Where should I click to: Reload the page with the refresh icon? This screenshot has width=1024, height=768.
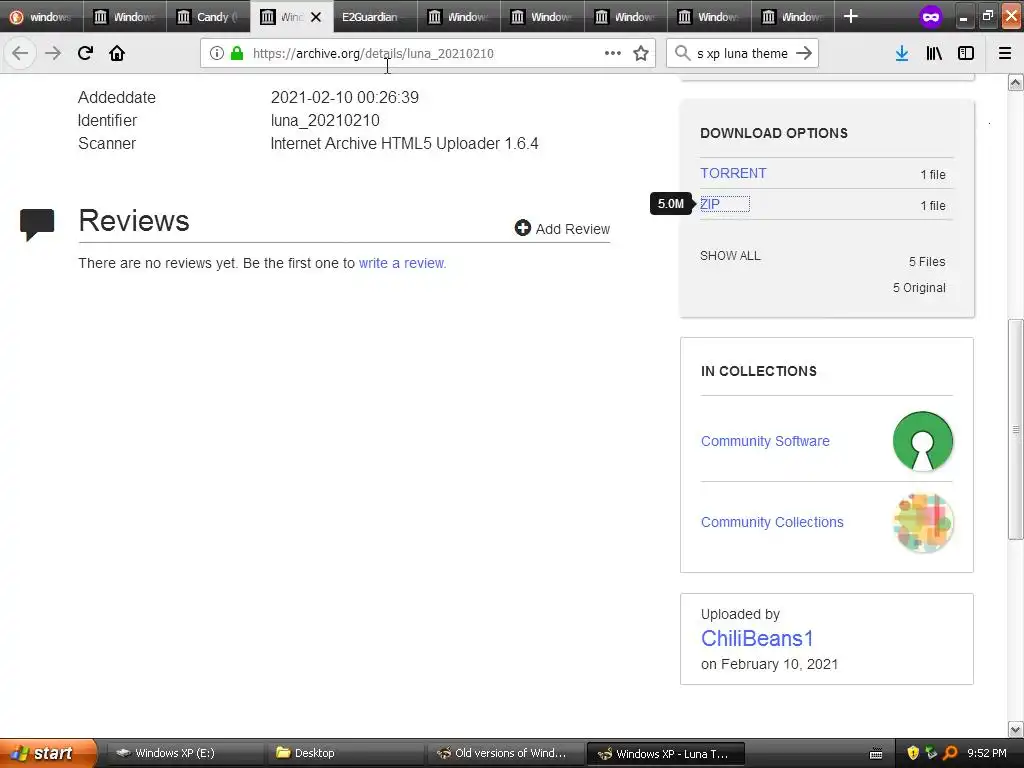pos(85,53)
